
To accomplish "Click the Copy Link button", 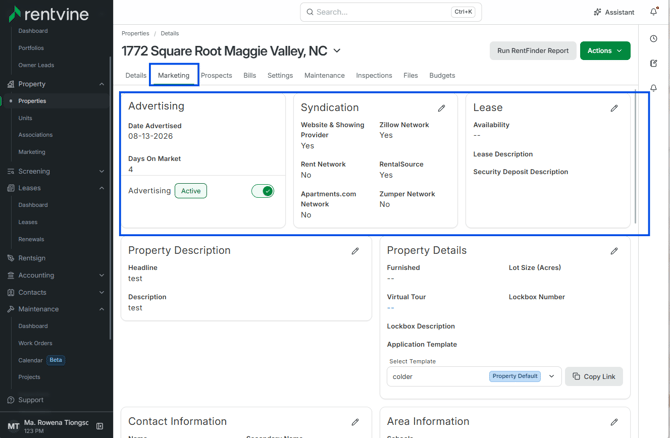I will pyautogui.click(x=594, y=376).
